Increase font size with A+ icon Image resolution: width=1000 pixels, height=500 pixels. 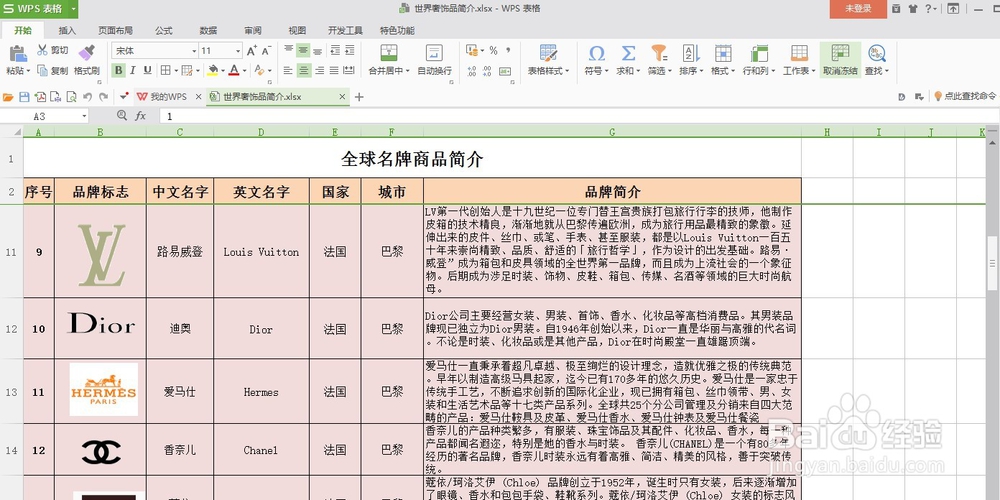pyautogui.click(x=251, y=50)
